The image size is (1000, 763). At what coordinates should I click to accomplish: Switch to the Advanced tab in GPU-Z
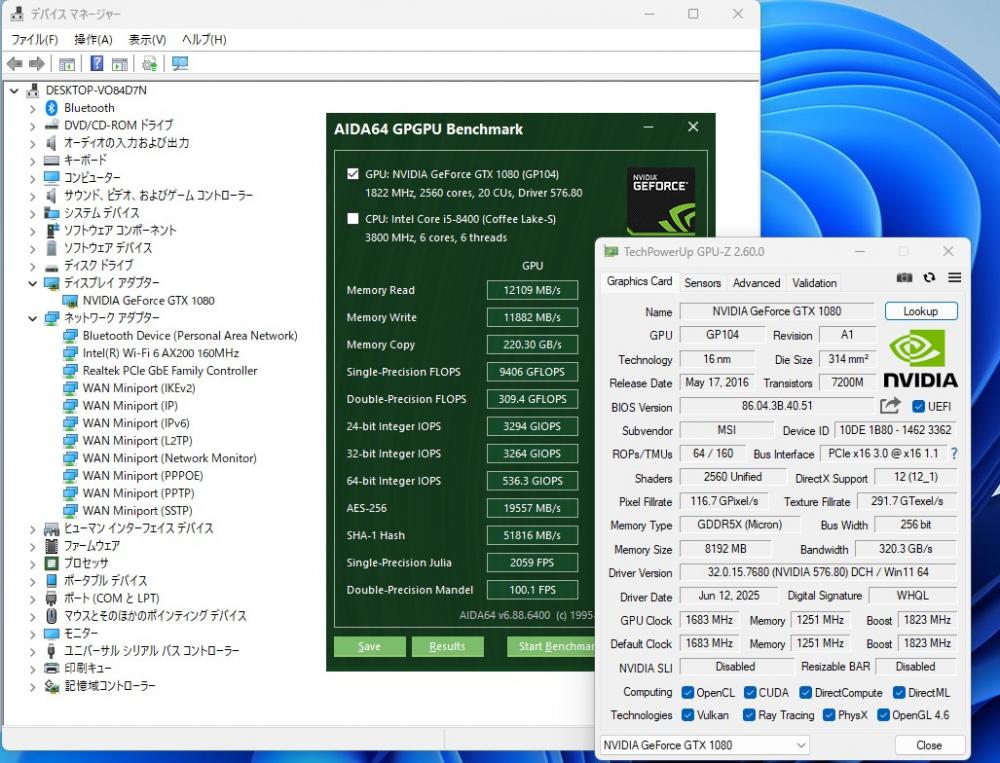(756, 283)
